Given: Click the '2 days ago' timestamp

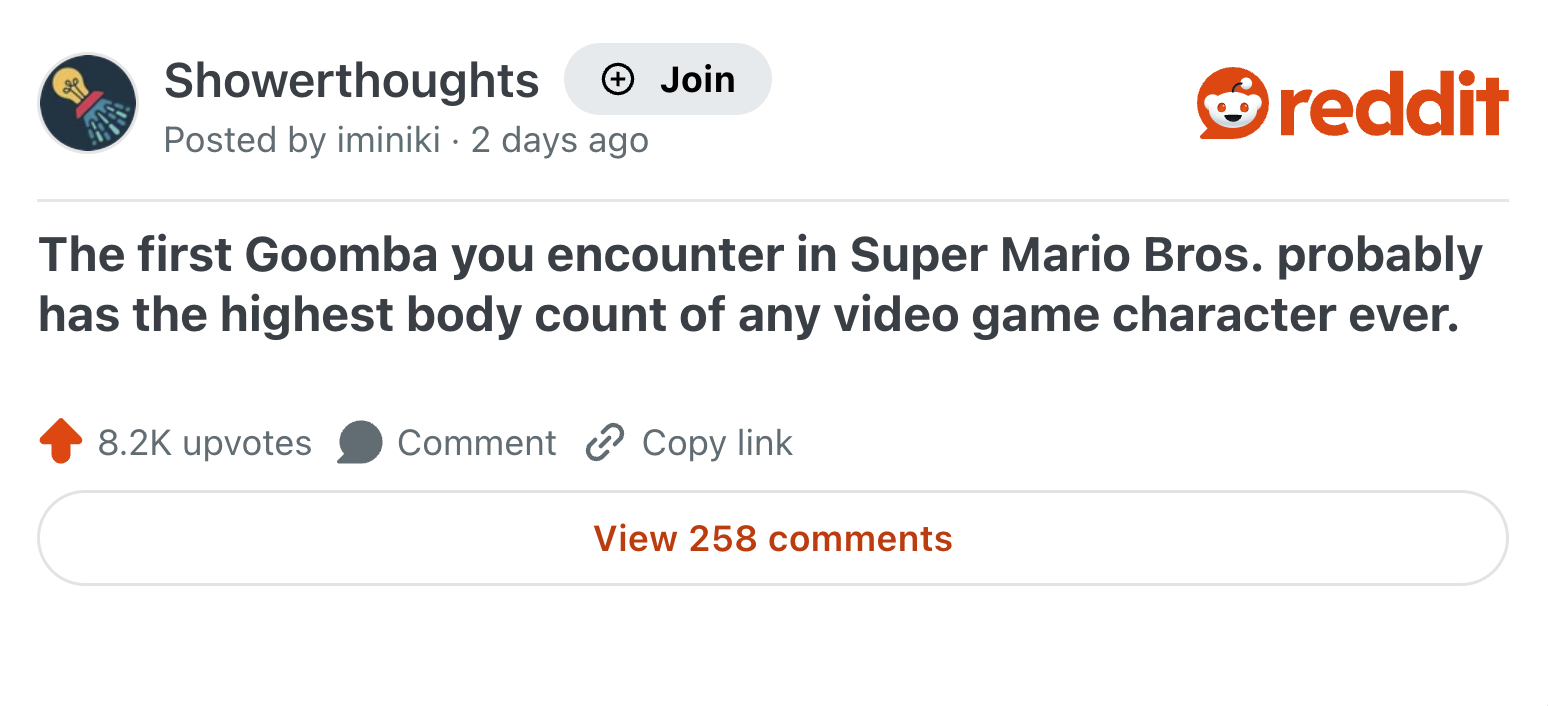Looking at the screenshot, I should (x=560, y=140).
